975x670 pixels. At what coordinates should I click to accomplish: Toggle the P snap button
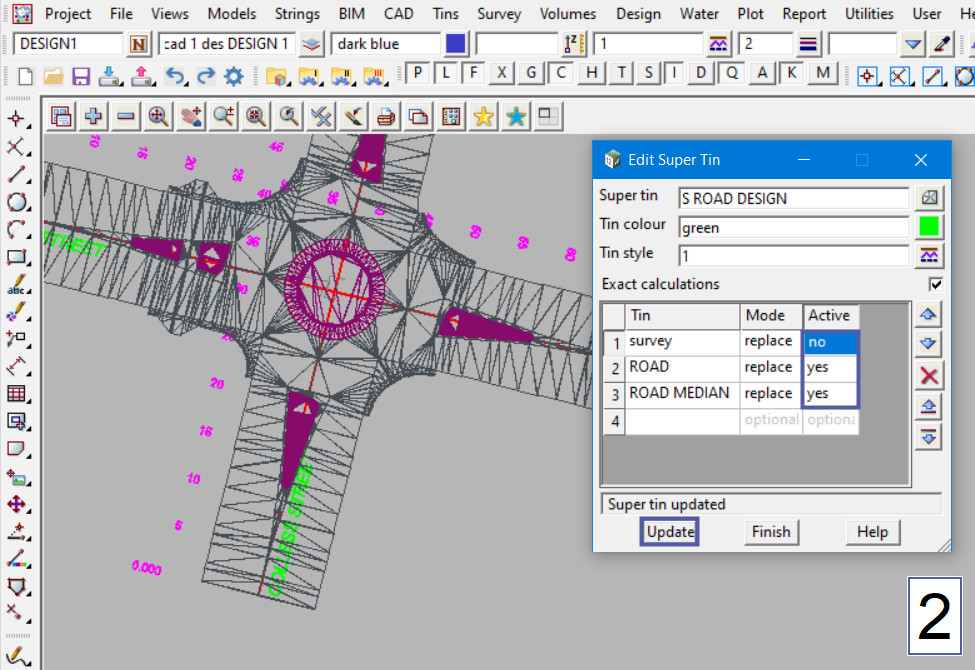pyautogui.click(x=417, y=73)
